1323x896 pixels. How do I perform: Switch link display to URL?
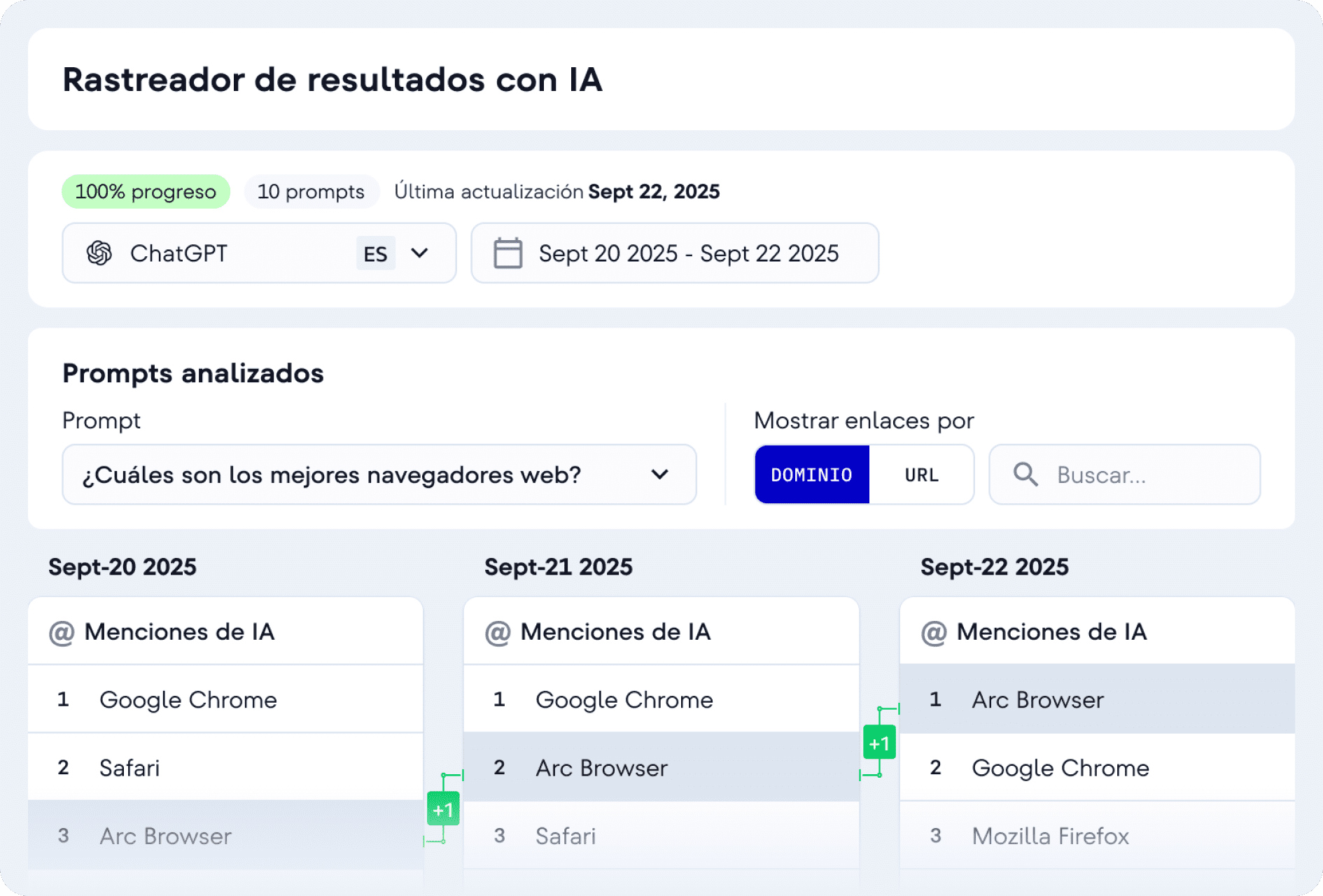[x=921, y=475]
